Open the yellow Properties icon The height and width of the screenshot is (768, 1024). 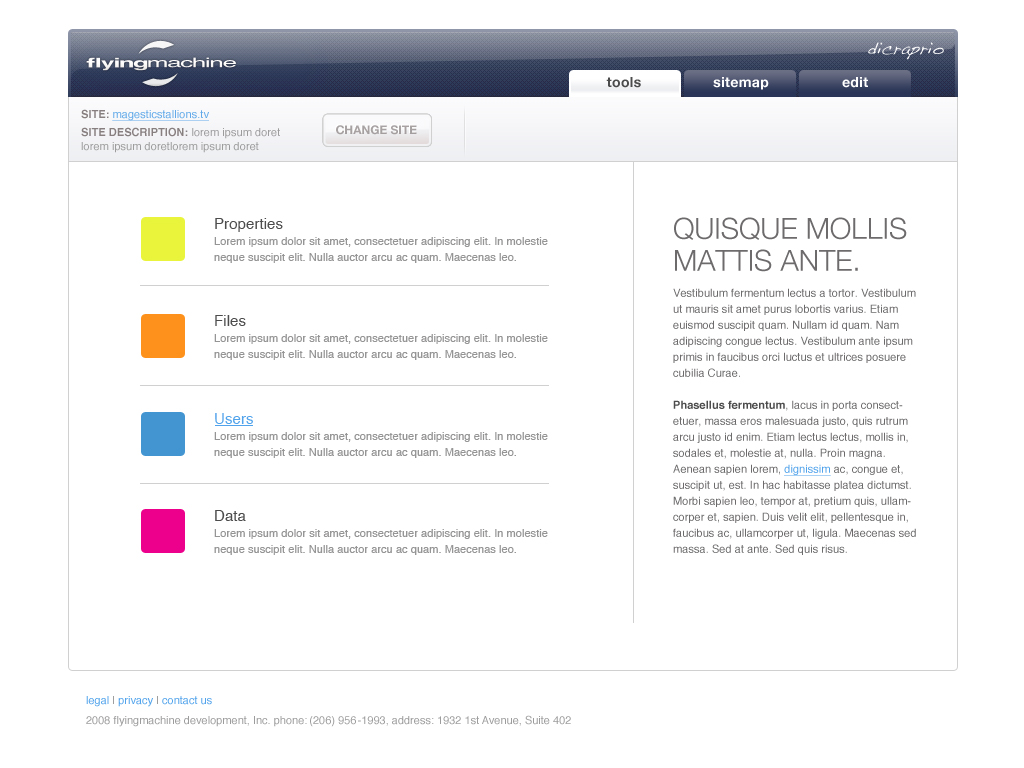point(163,239)
